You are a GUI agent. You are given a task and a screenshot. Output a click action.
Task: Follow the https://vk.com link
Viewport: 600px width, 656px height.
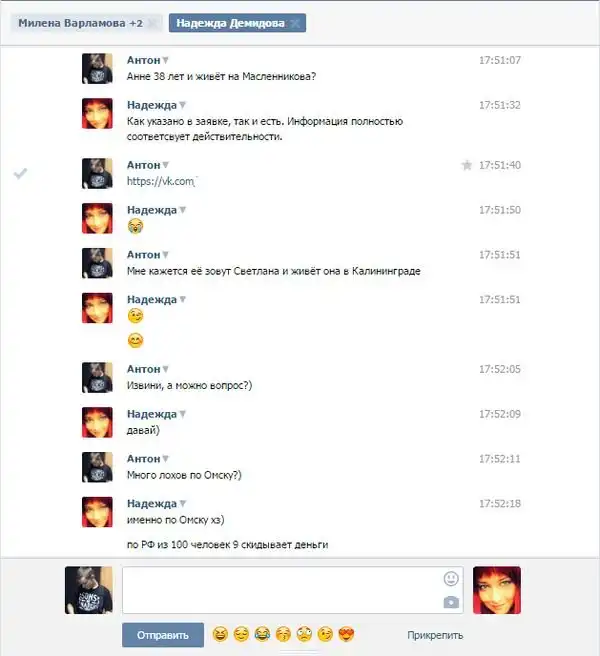click(x=161, y=181)
